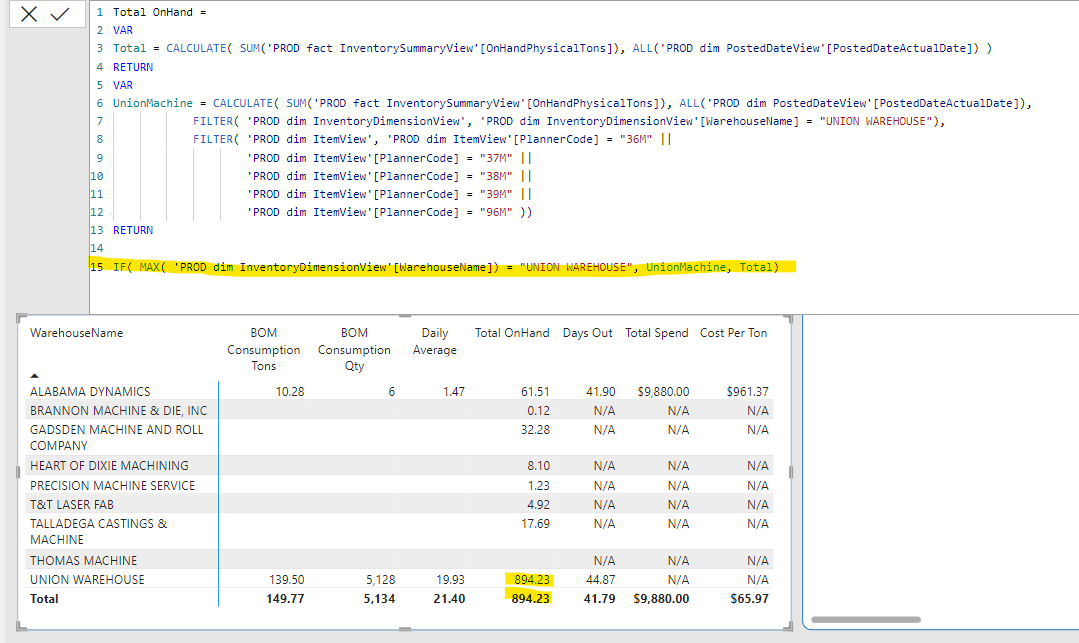Image resolution: width=1079 pixels, height=643 pixels.
Task: Click the table visual's right-edge resize handle
Action: point(791,472)
